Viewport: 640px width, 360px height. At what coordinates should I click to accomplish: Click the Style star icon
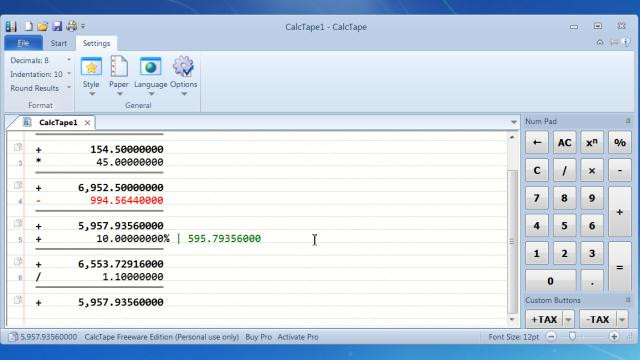point(91,67)
